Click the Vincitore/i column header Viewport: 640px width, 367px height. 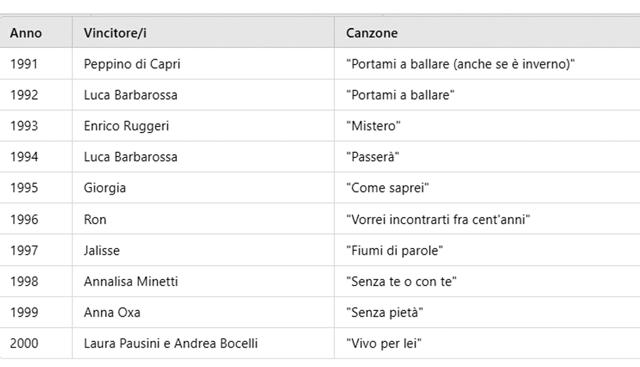pos(203,33)
